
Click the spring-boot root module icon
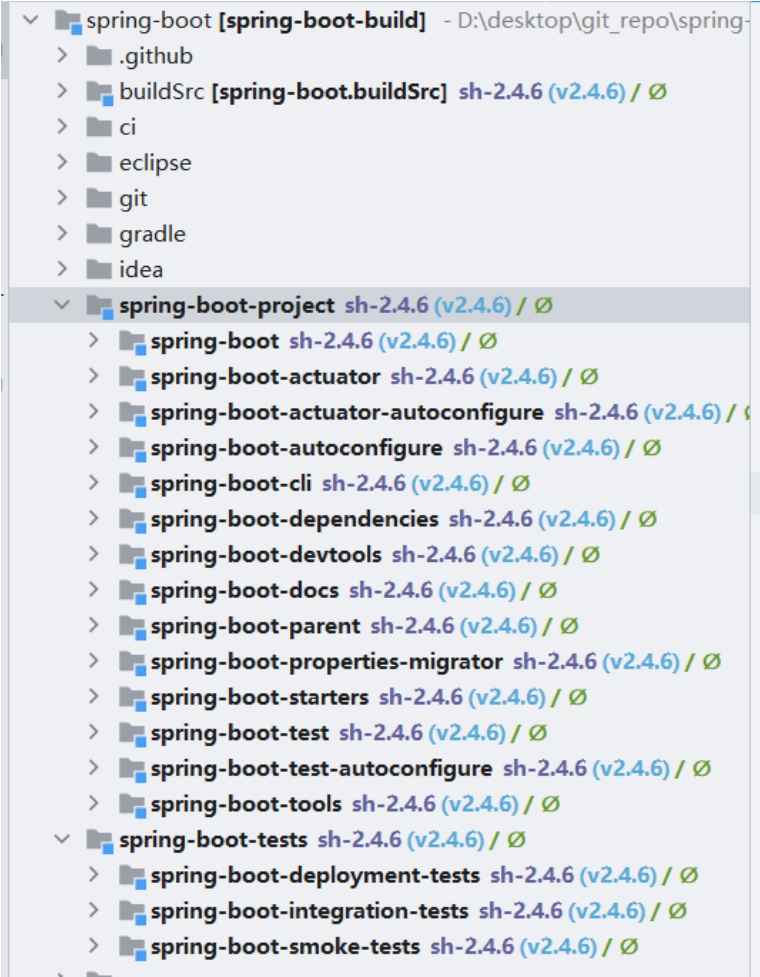point(68,22)
